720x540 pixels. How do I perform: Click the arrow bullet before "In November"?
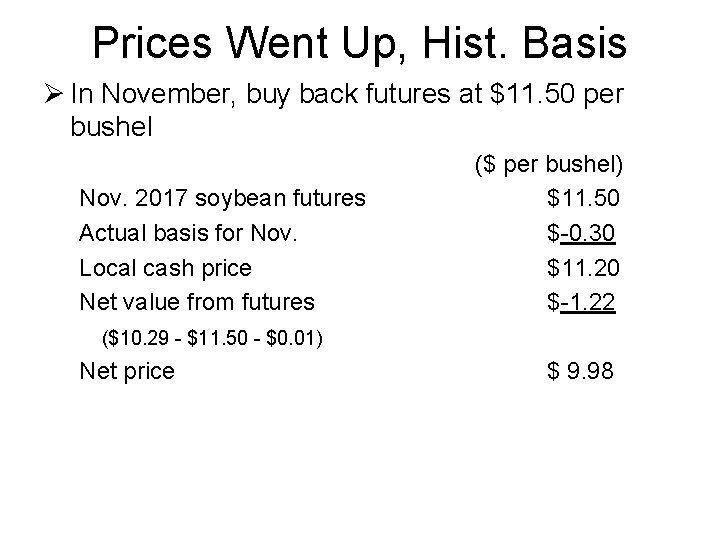[55, 94]
